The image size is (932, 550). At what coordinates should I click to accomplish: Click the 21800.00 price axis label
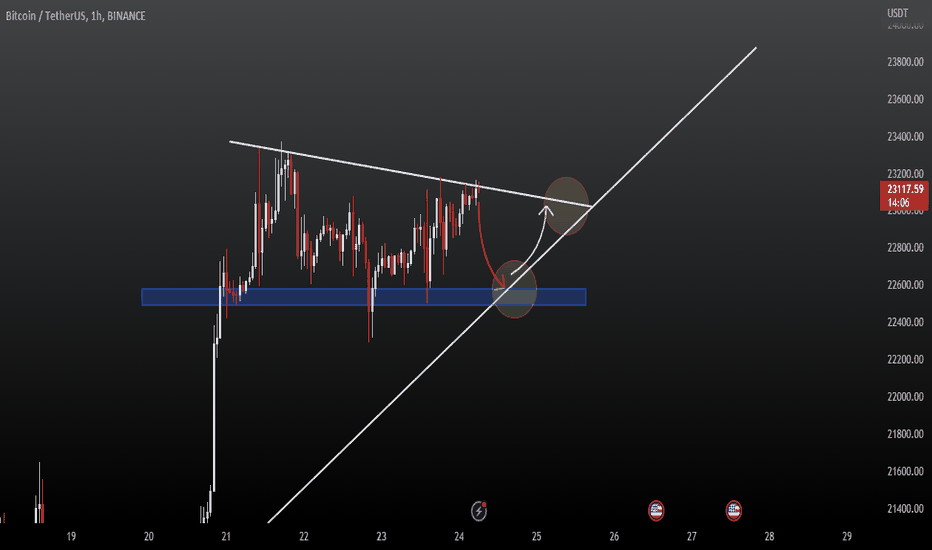(x=905, y=434)
